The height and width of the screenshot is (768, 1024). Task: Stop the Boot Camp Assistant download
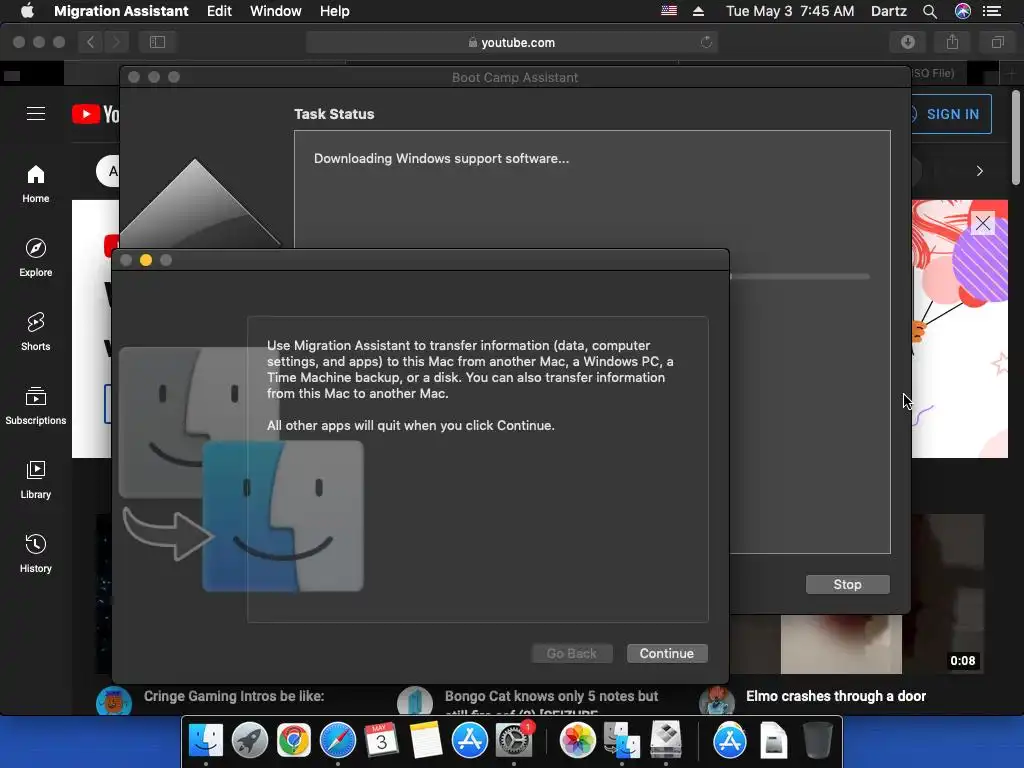(x=847, y=584)
